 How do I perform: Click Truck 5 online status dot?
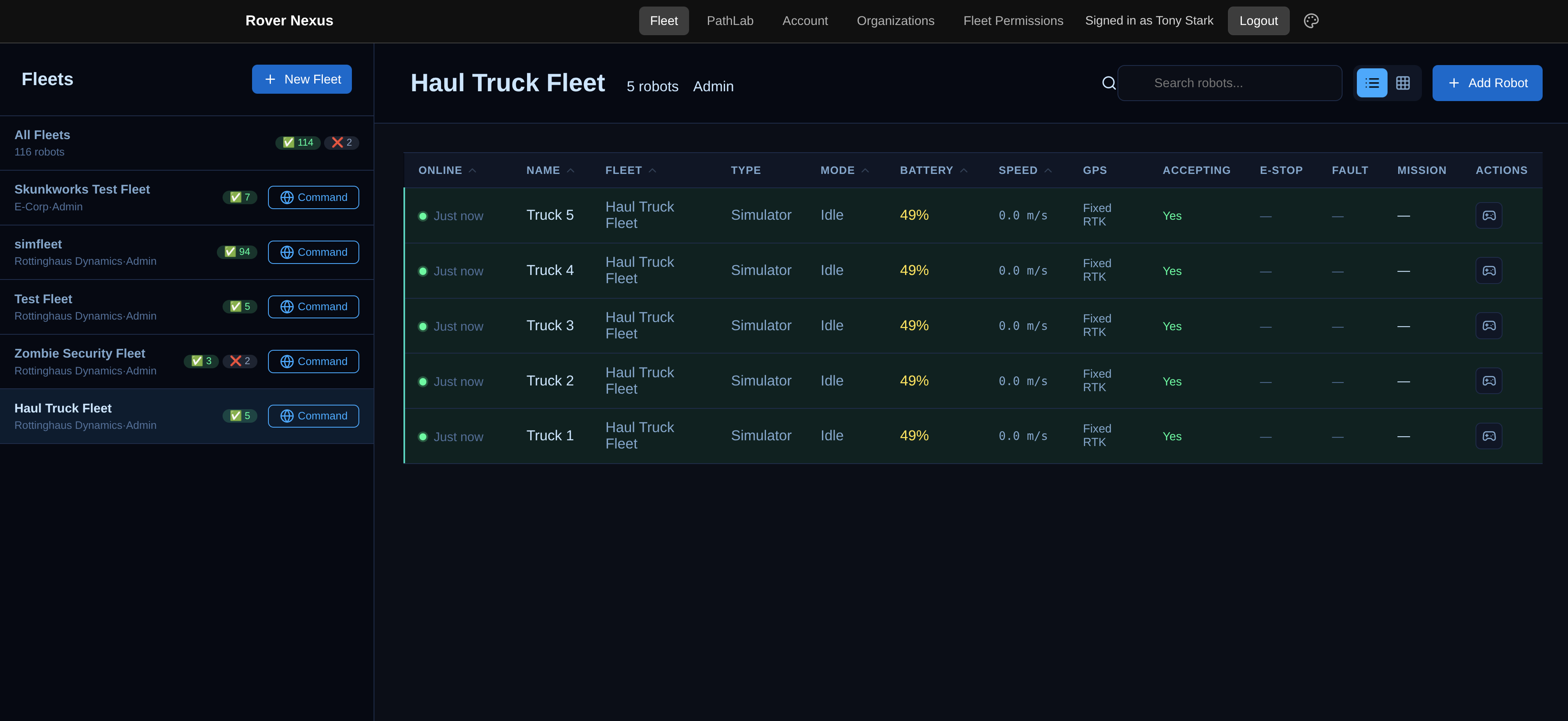tap(423, 216)
